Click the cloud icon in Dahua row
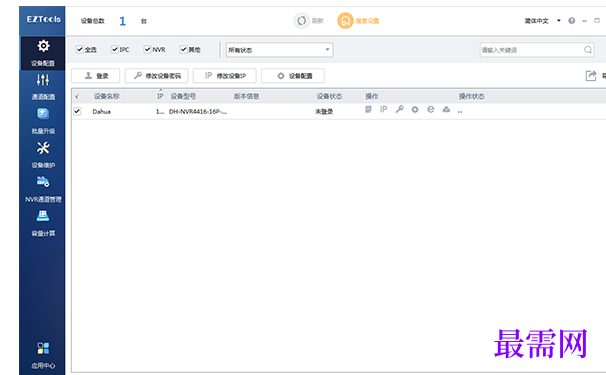The width and height of the screenshot is (606, 375). pyautogui.click(x=446, y=109)
